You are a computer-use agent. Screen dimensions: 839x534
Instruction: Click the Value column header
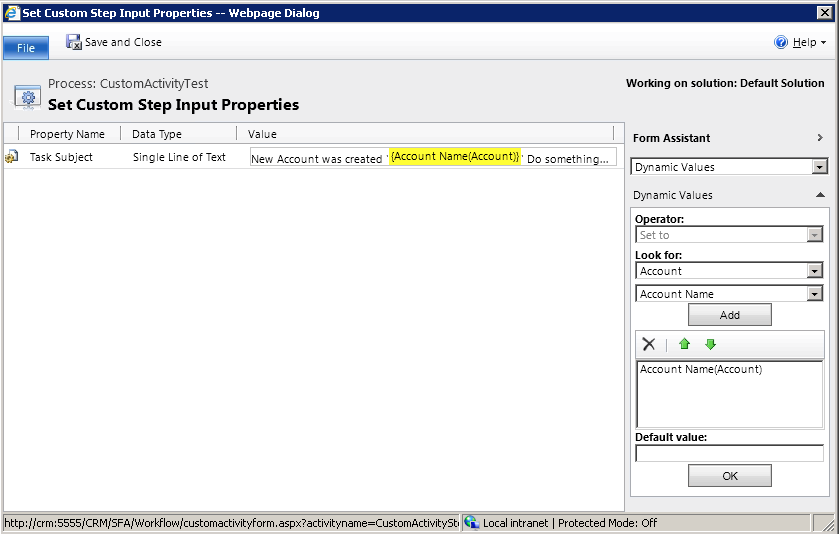click(262, 134)
